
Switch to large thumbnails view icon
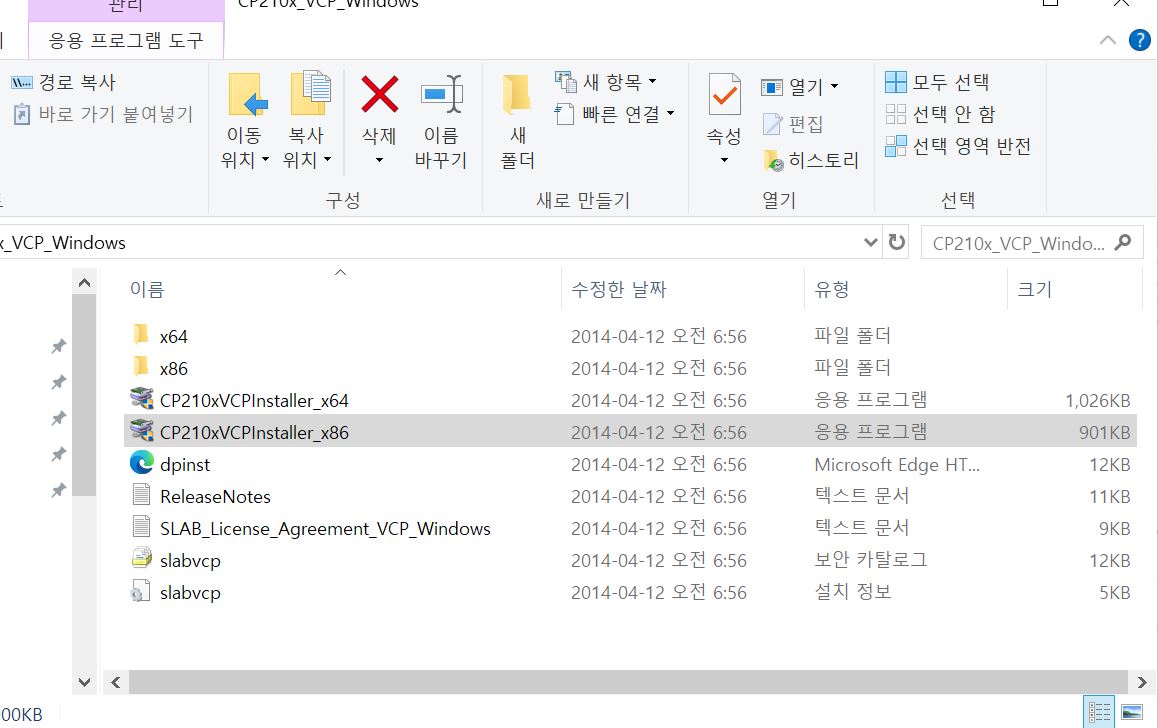pos(1132,712)
